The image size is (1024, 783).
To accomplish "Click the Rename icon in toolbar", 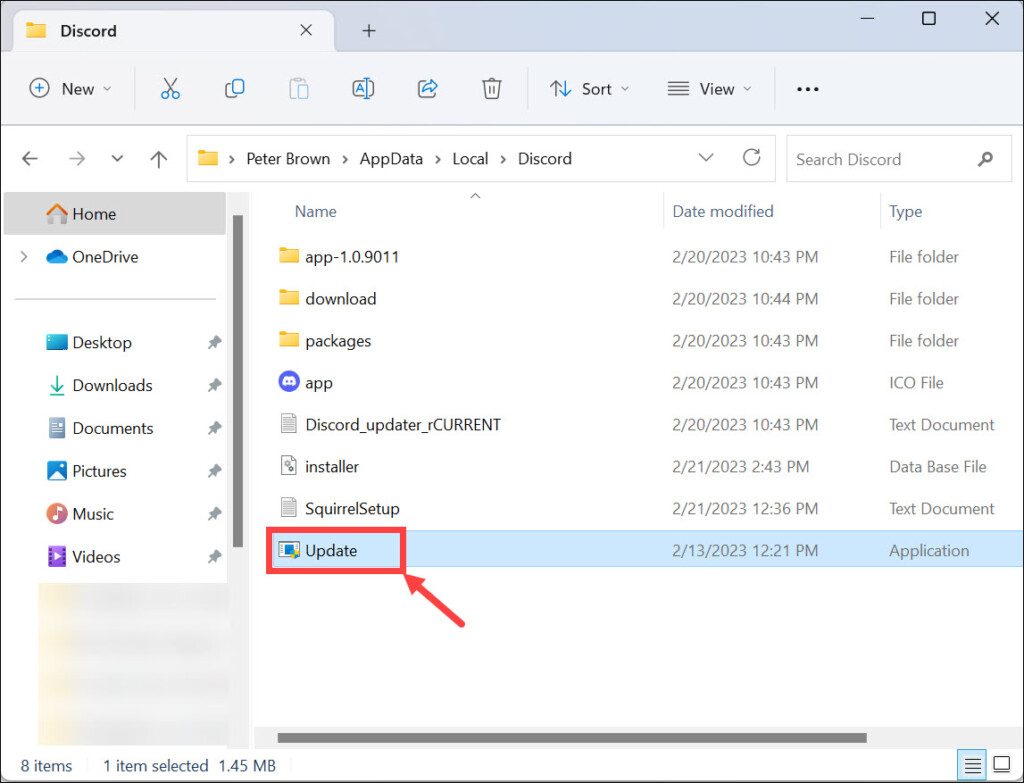I will click(x=363, y=89).
